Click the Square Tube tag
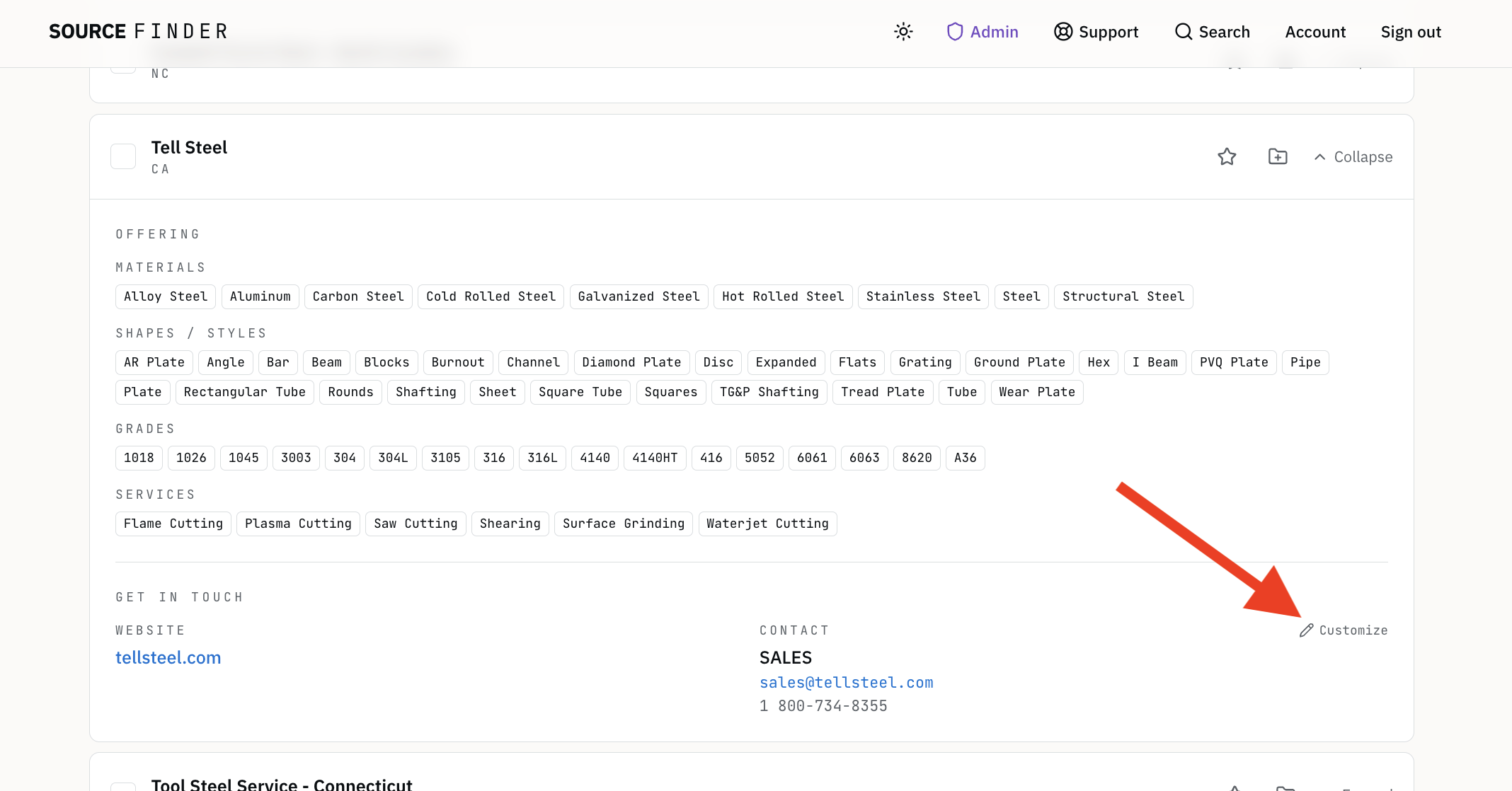The height and width of the screenshot is (791, 1512). click(580, 392)
